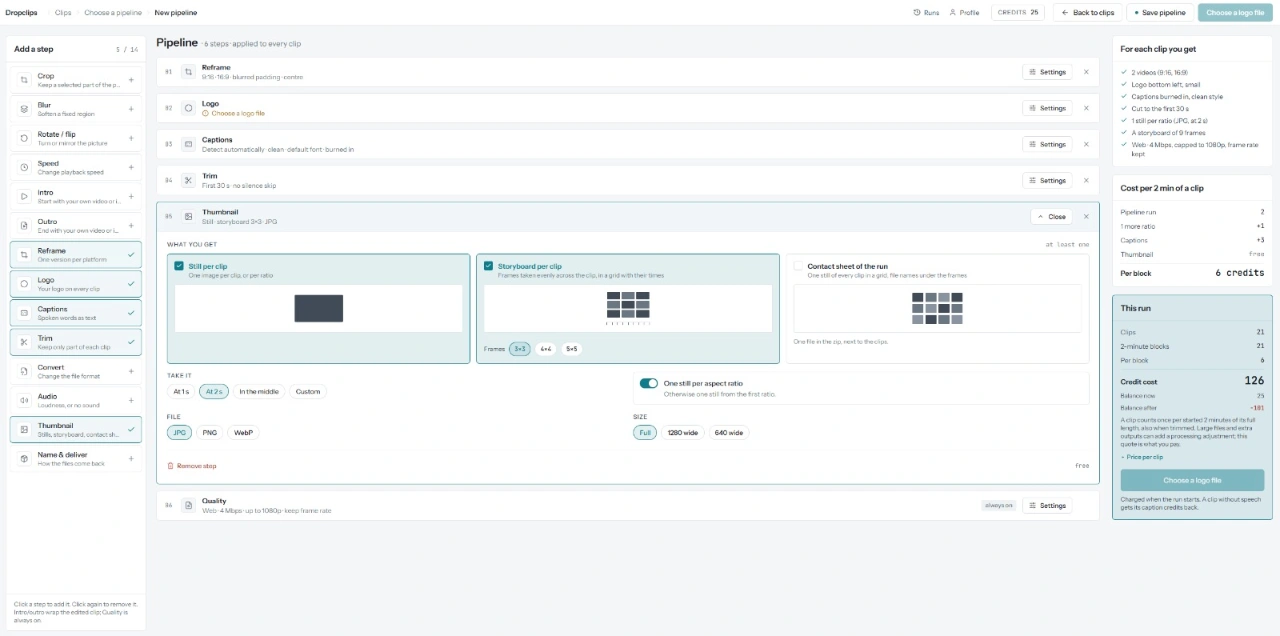Click the Trim scissors icon in pipeline row 04
Image resolution: width=1280 pixels, height=636 pixels.
click(188, 181)
